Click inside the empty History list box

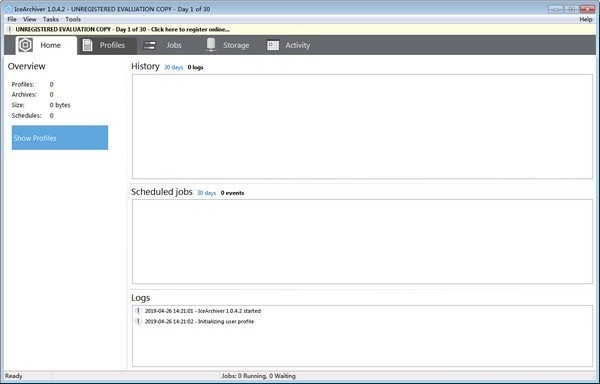(x=362, y=126)
